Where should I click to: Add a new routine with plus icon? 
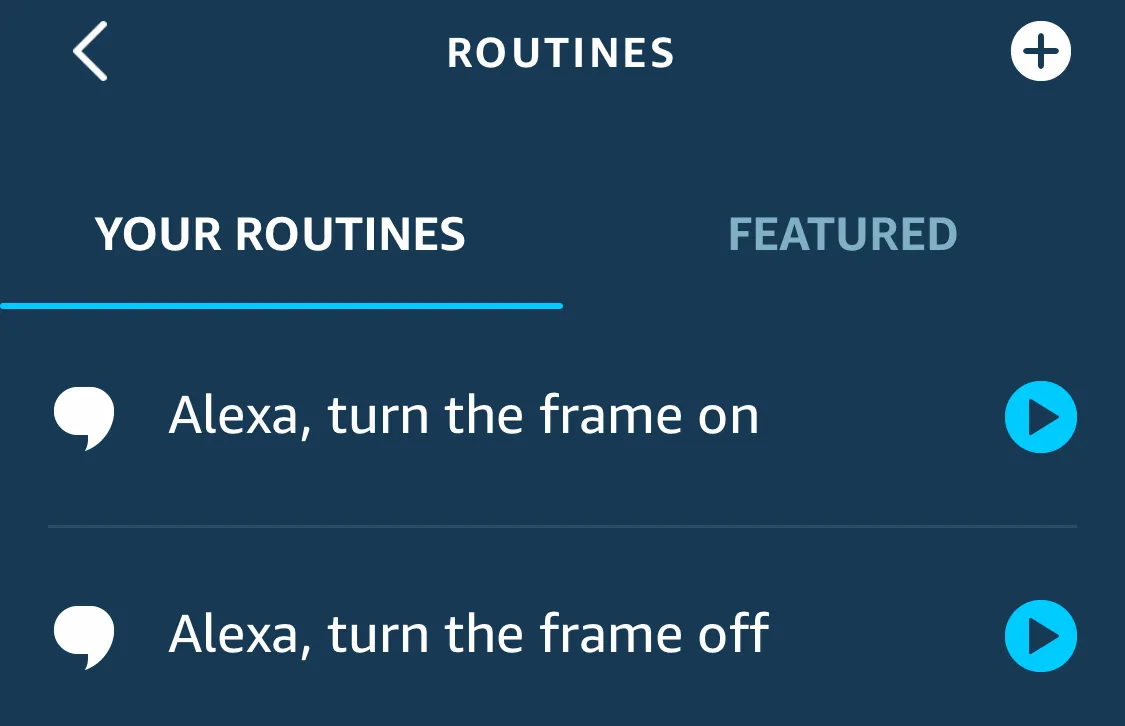(x=1040, y=51)
